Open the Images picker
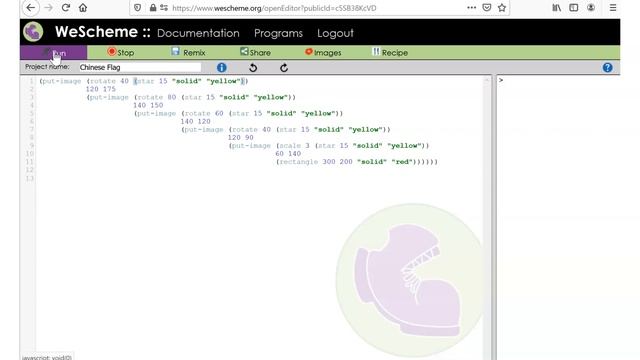 [x=323, y=53]
